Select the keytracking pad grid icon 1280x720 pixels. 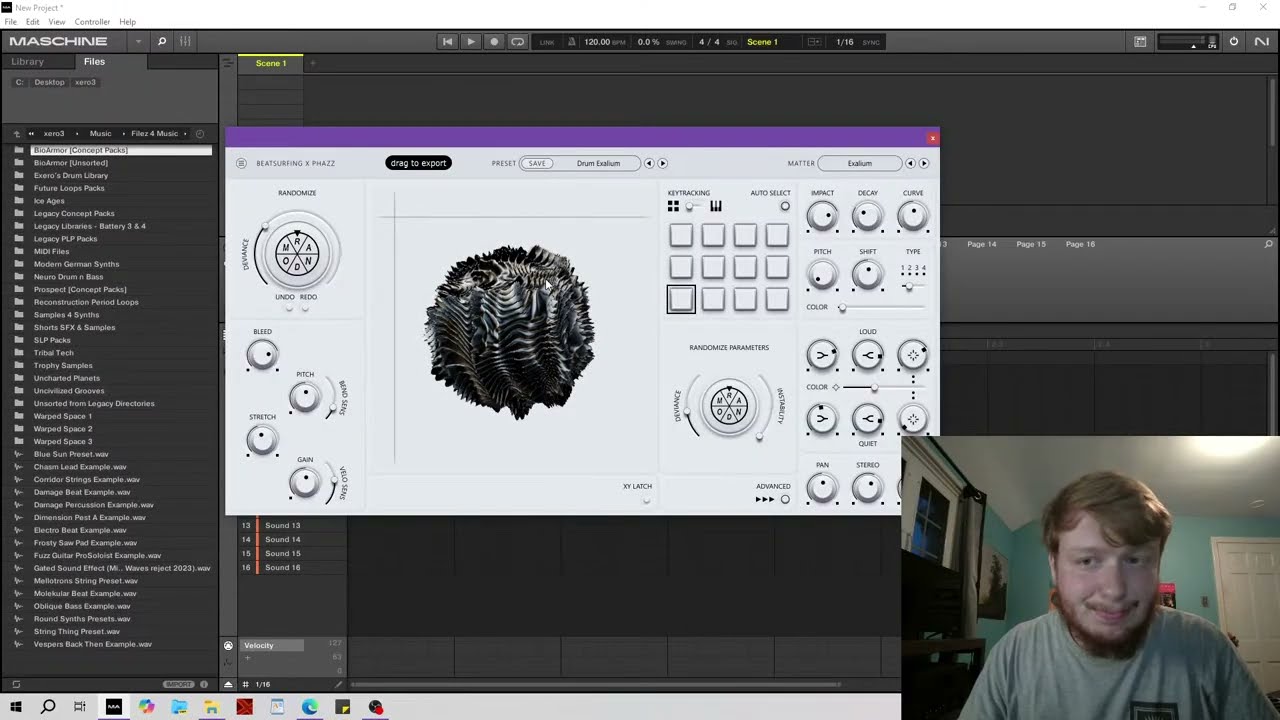[x=673, y=206]
